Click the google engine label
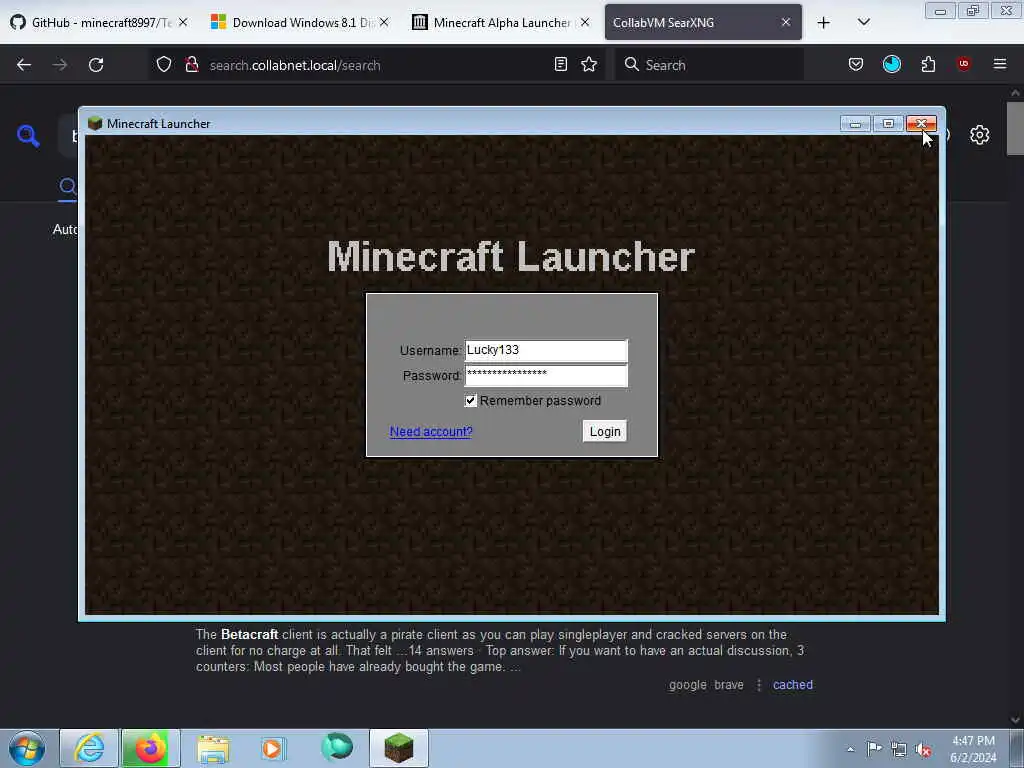 click(688, 684)
